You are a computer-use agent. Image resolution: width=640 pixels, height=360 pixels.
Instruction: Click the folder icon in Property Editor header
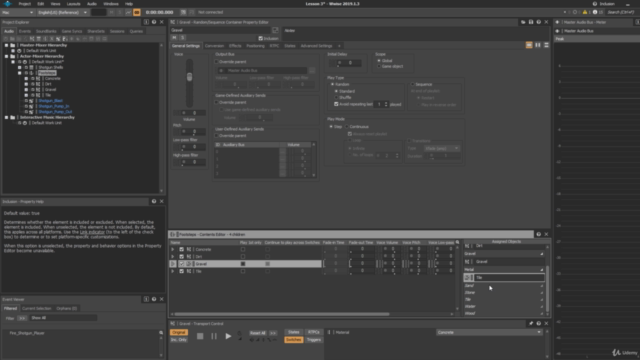point(523,22)
